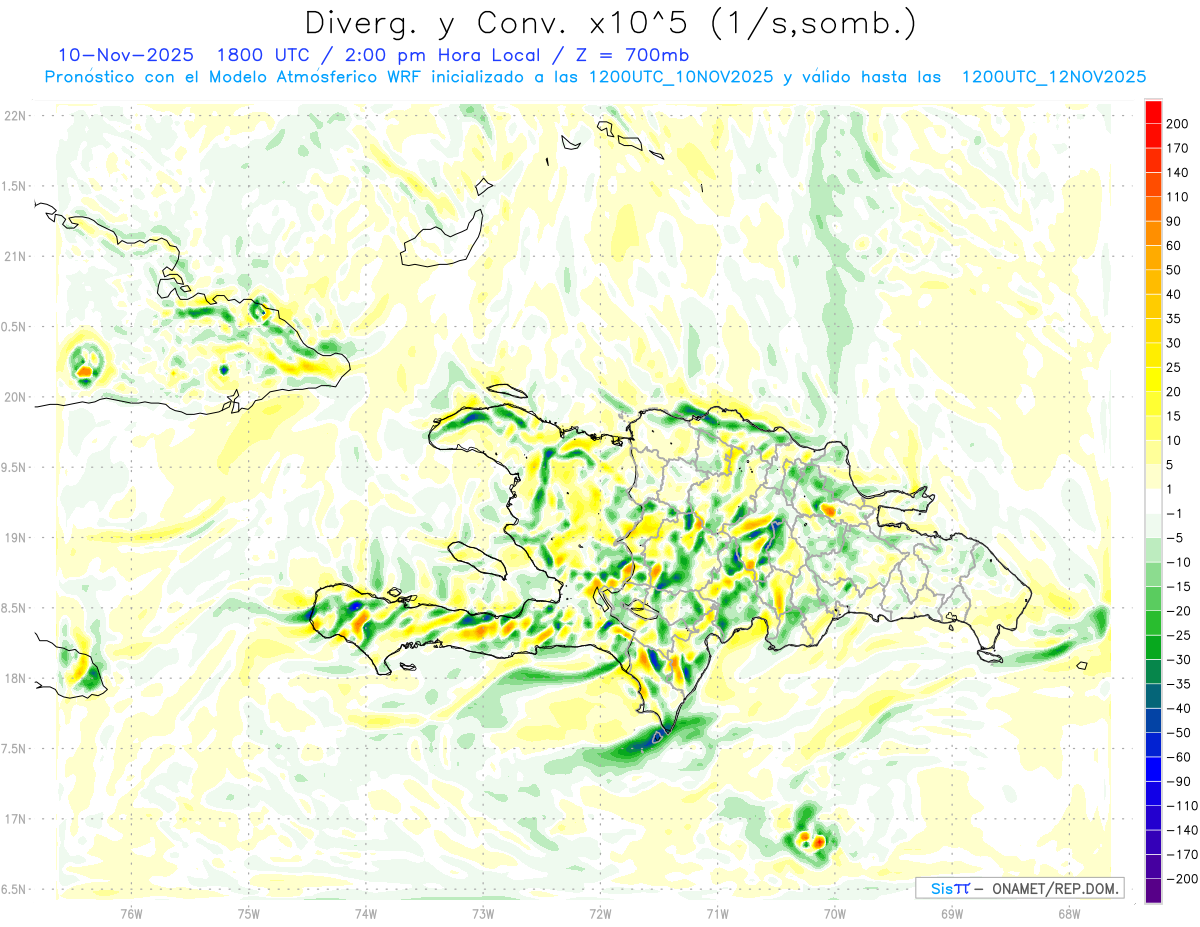The height and width of the screenshot is (927, 1200).
Task: Click the '50' color scale value
Action: tap(1174, 271)
